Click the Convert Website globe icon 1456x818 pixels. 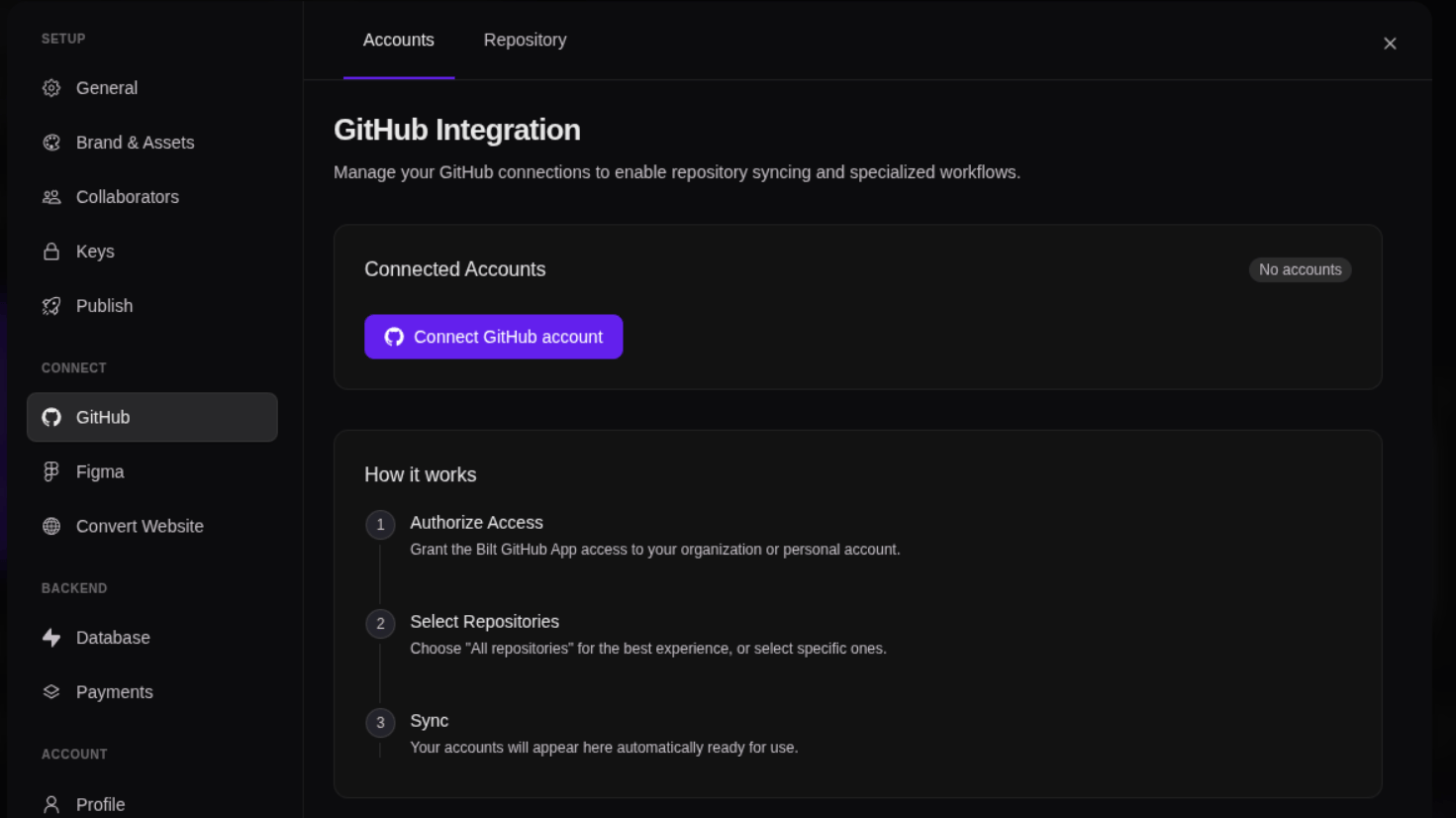tap(51, 526)
